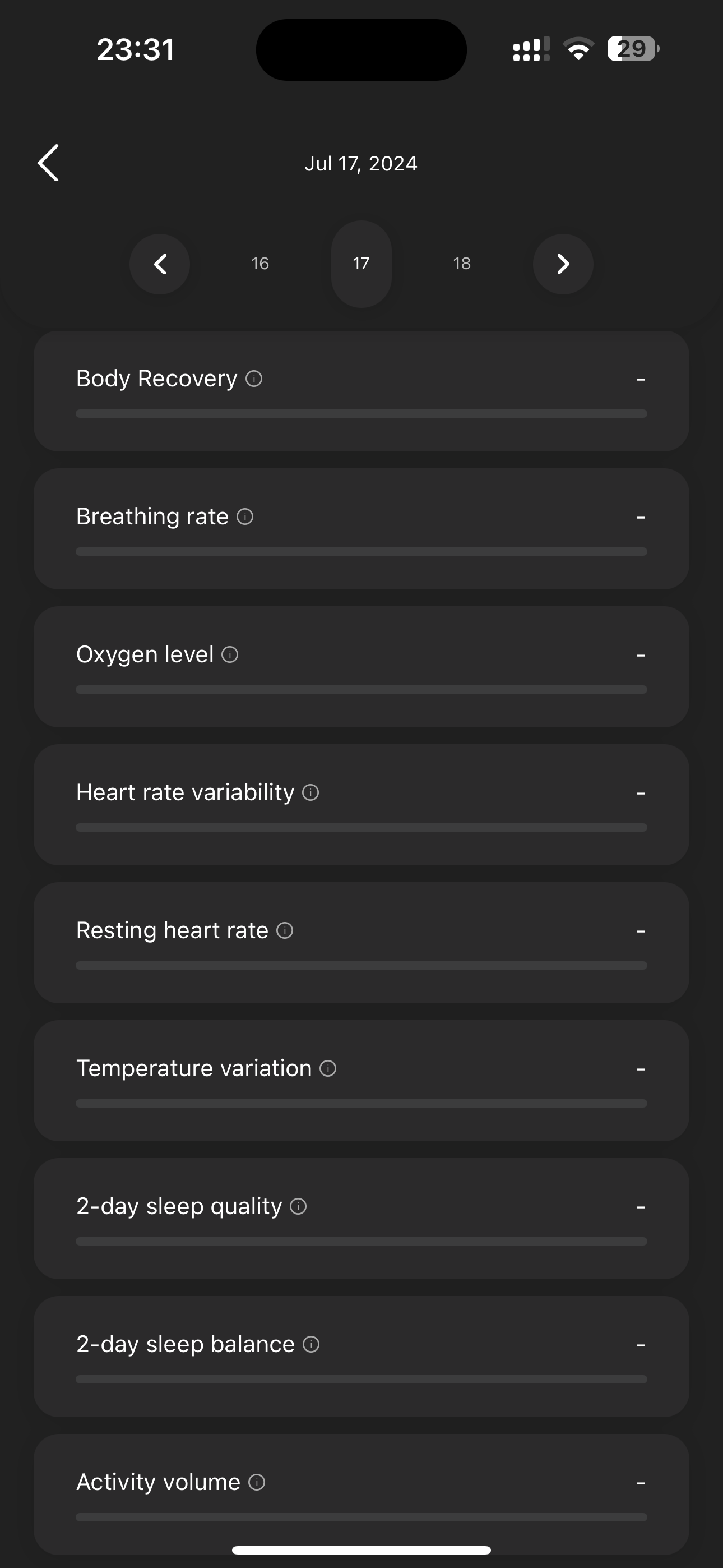Open 2-day sleep quality info icon

coord(298,1206)
